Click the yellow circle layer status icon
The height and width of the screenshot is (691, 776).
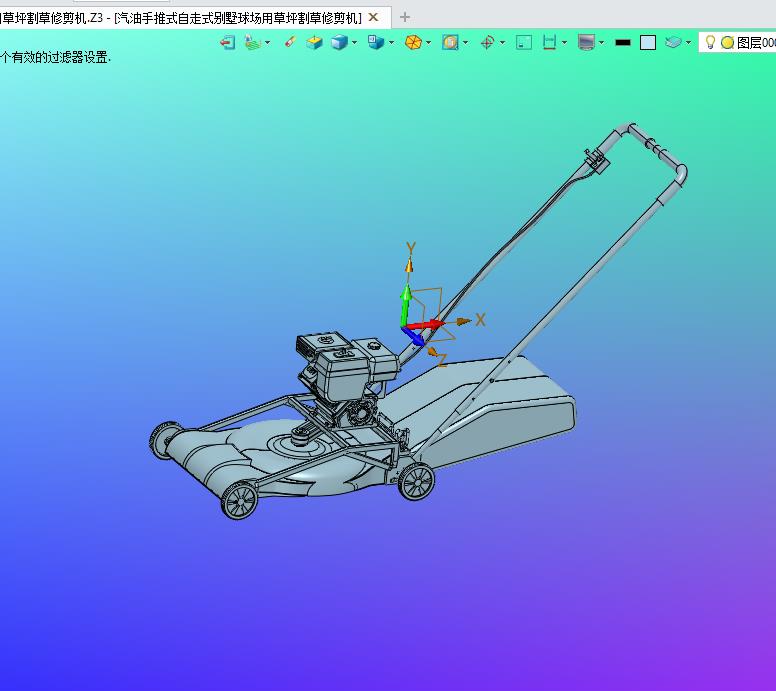(727, 43)
